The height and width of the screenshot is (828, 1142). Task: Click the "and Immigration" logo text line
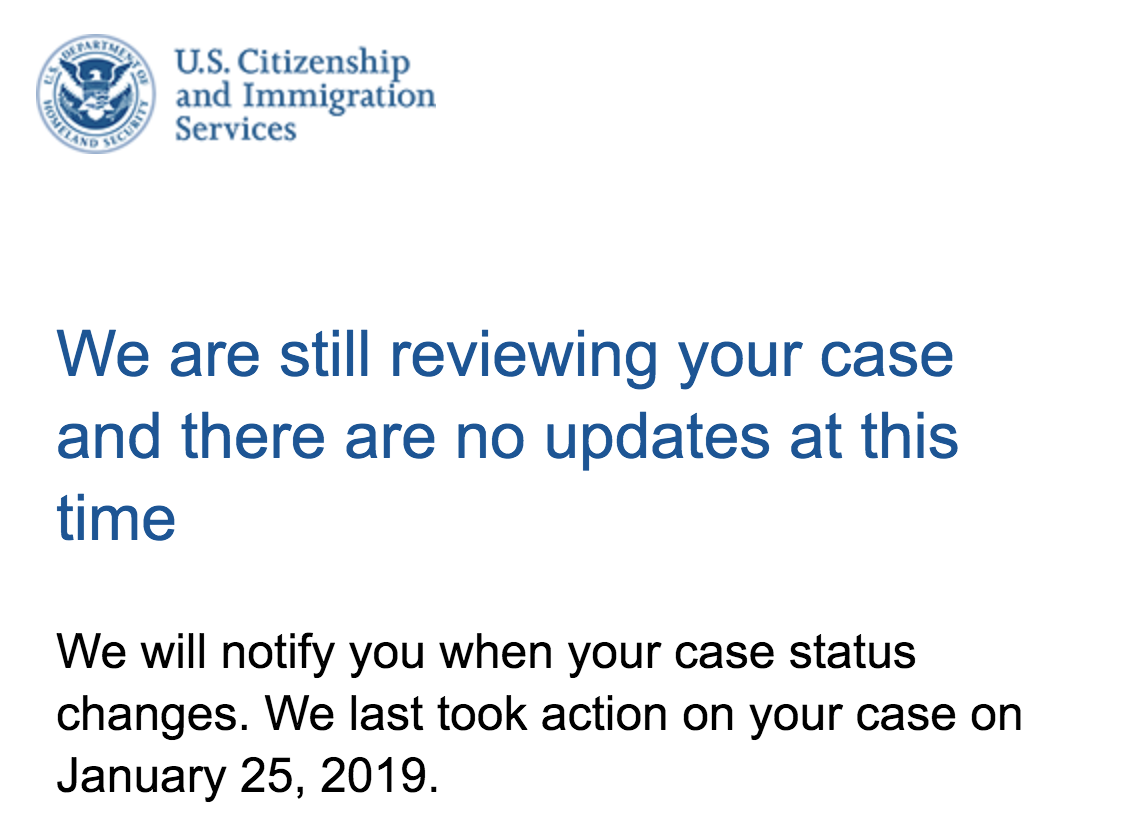coord(305,97)
